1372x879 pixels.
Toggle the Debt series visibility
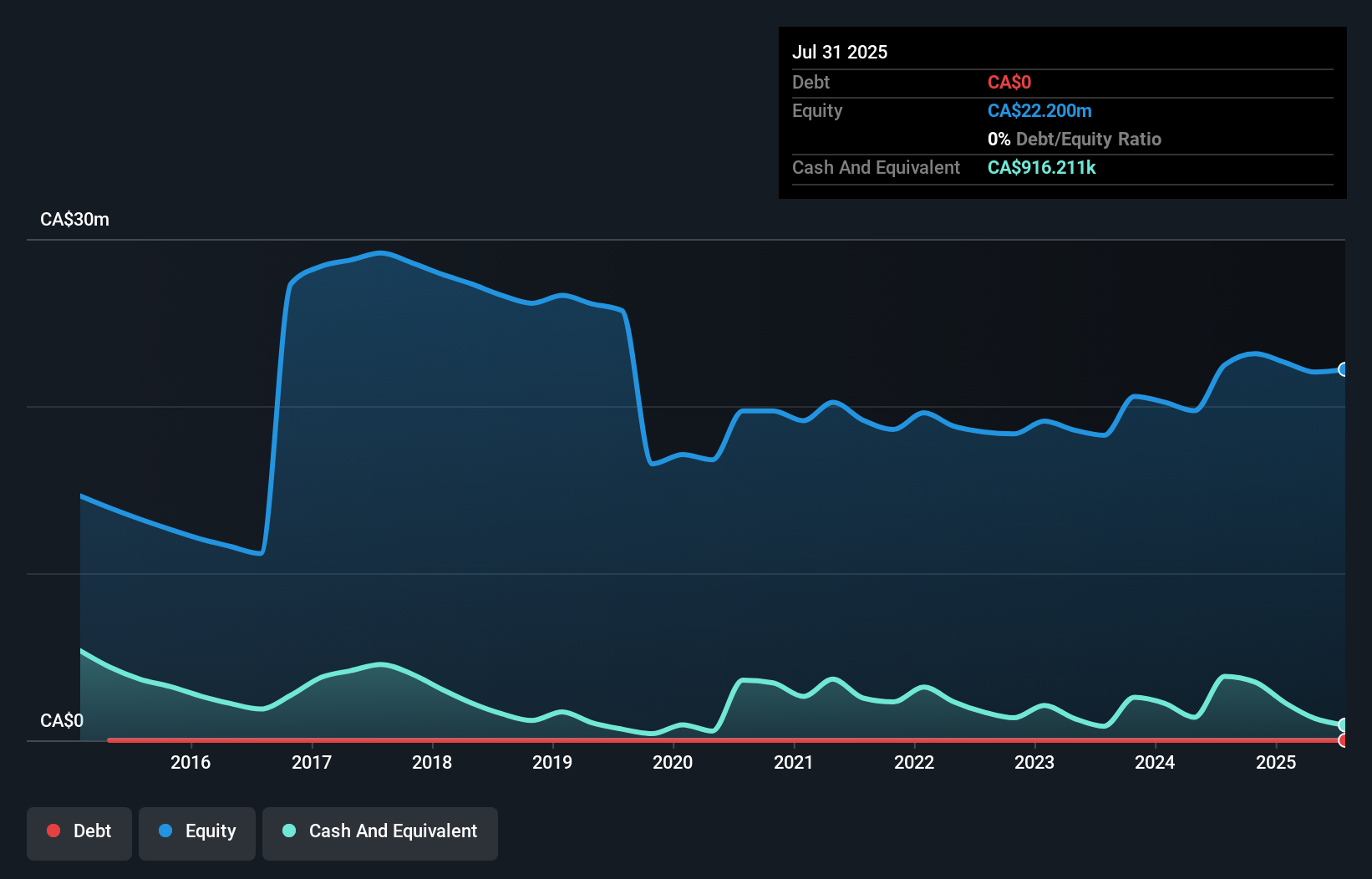(x=79, y=833)
